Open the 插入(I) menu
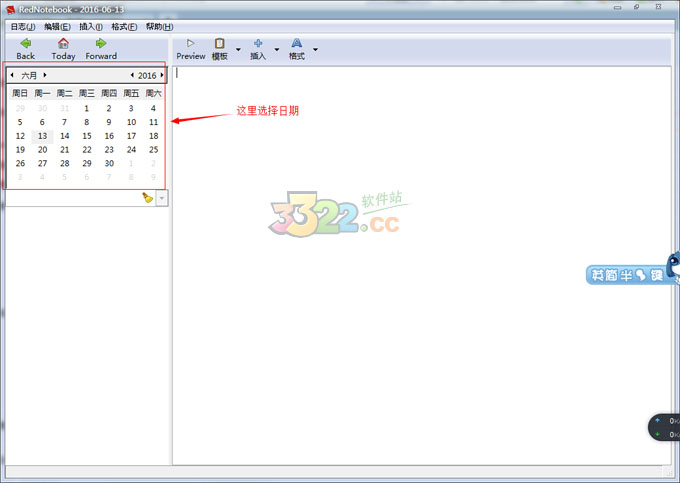 91,27
